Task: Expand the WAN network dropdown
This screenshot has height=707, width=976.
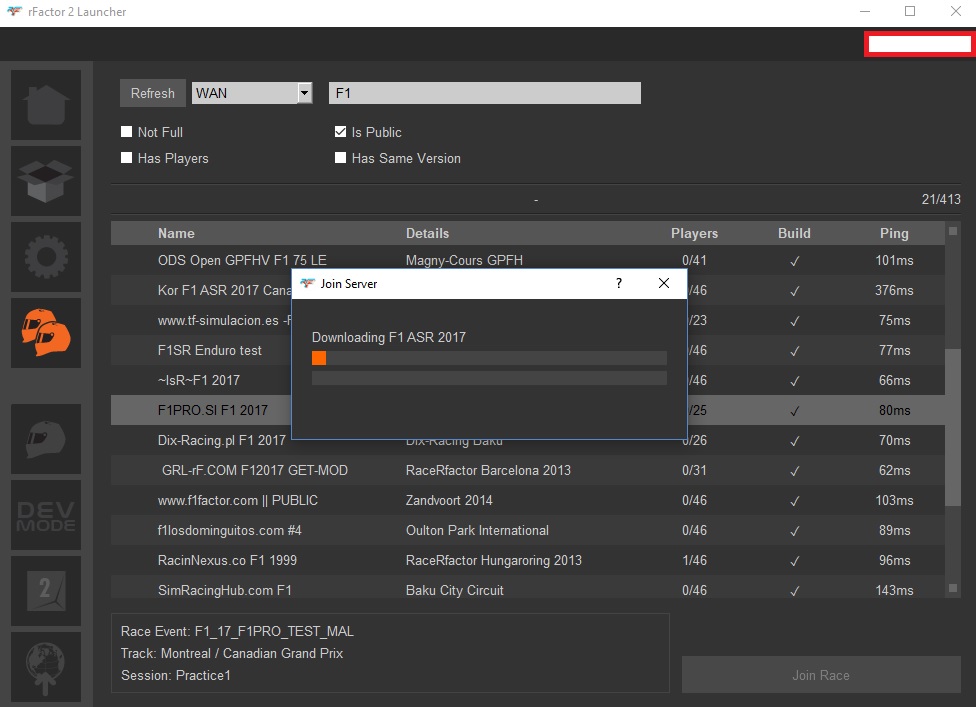Action: 304,93
